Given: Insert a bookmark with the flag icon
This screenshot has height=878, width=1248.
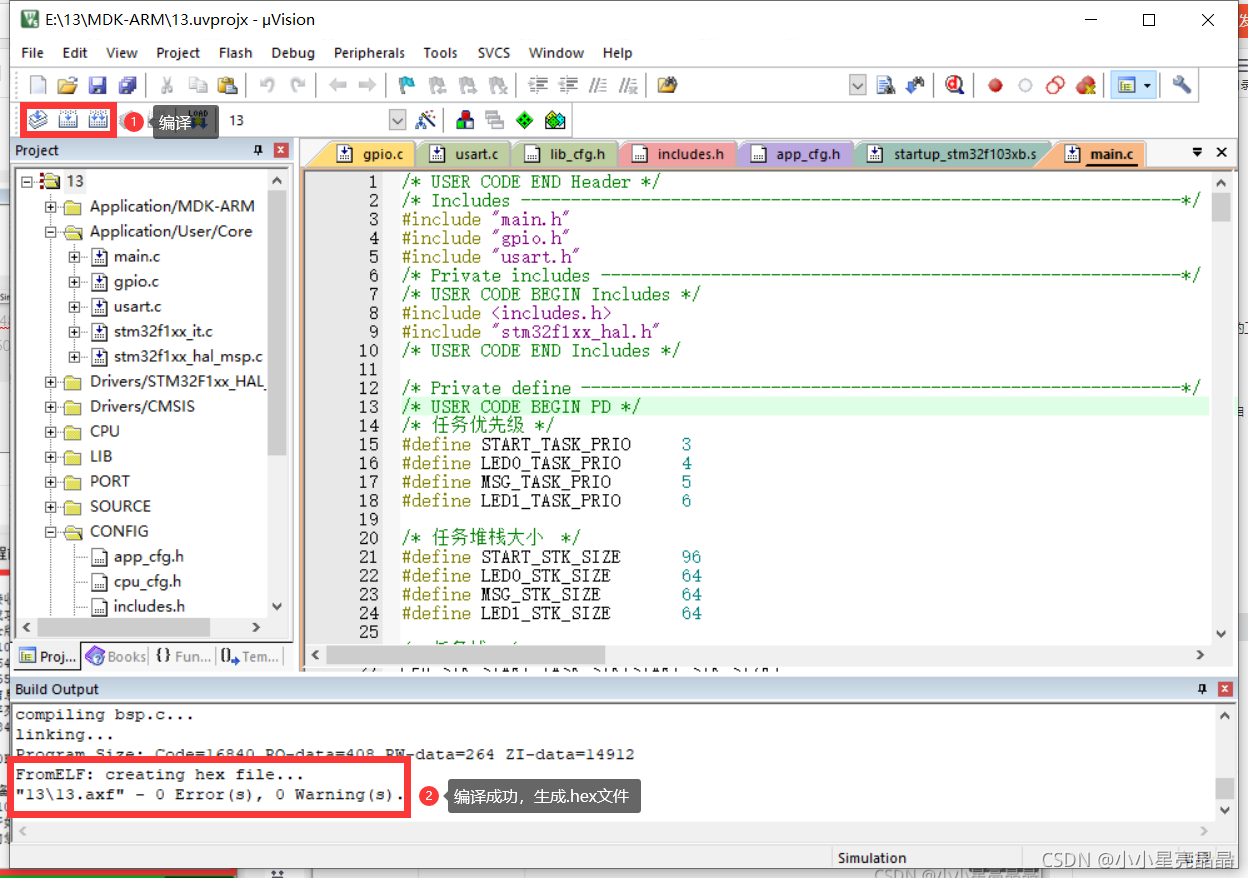Looking at the screenshot, I should tap(406, 85).
